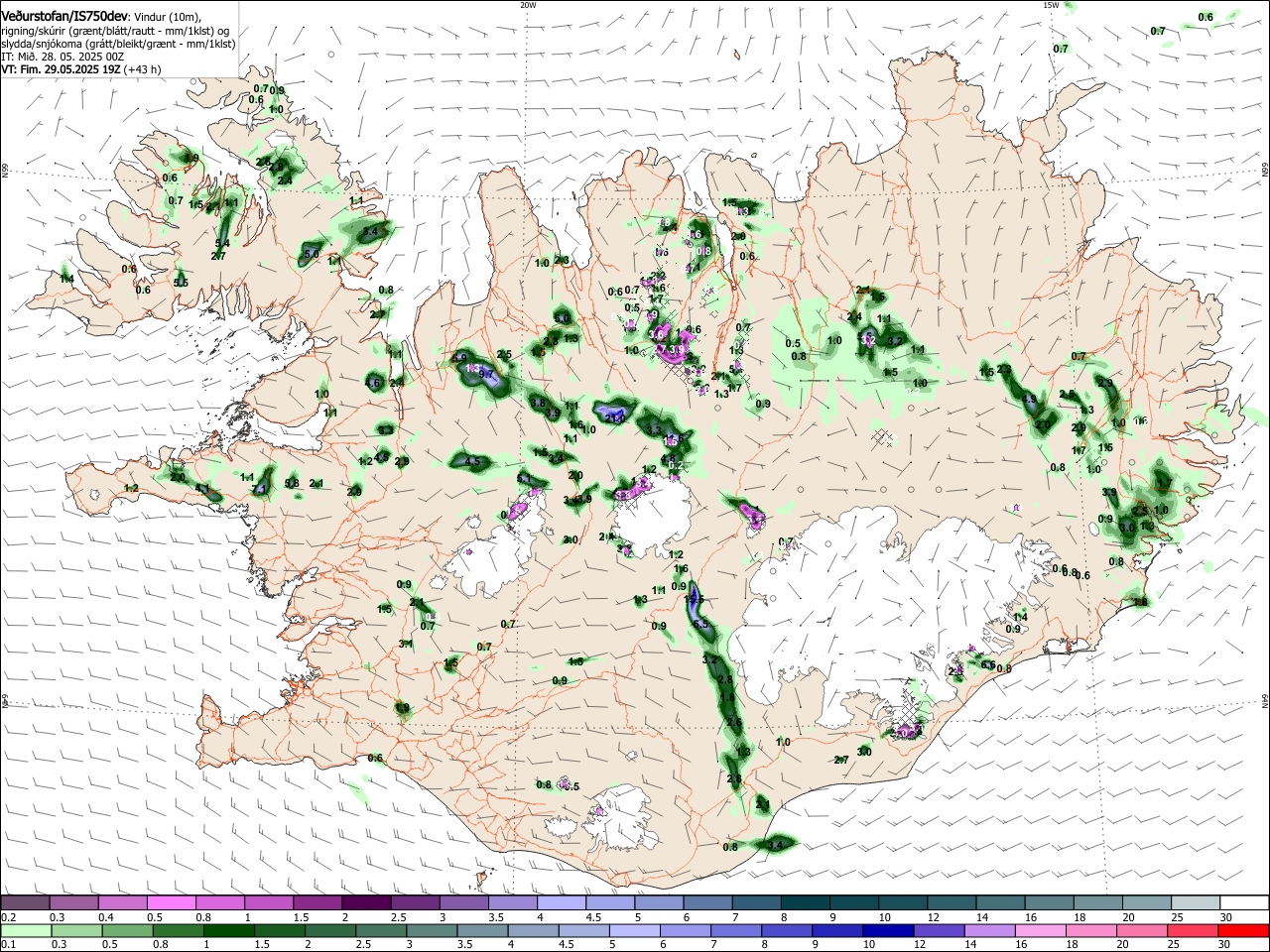Select the purple swatch between 3 and 3.5
Viewport: 1270px width, 952px height.
coord(464,903)
